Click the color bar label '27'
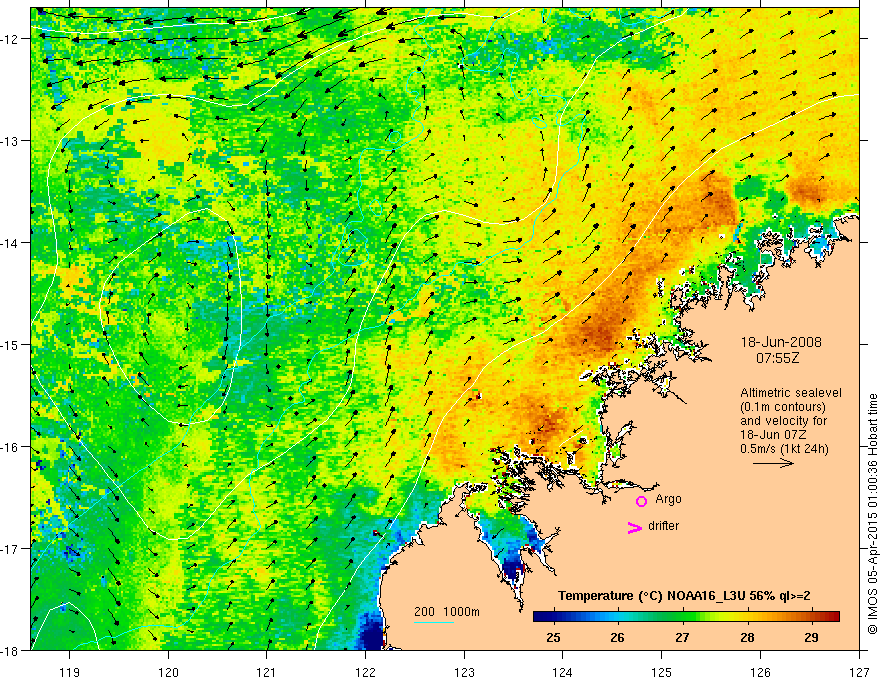880x680 pixels. coord(682,637)
